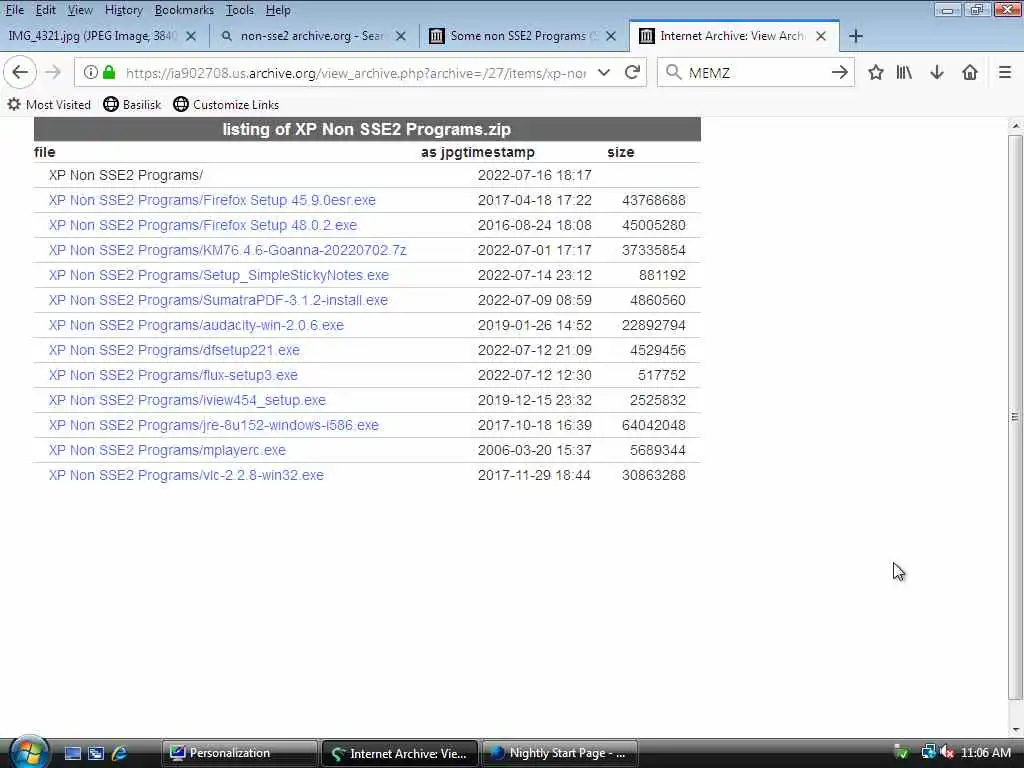Screen dimensions: 1024x768
Task: Switch to Nightly Start Page taskbar window
Action: 559,753
